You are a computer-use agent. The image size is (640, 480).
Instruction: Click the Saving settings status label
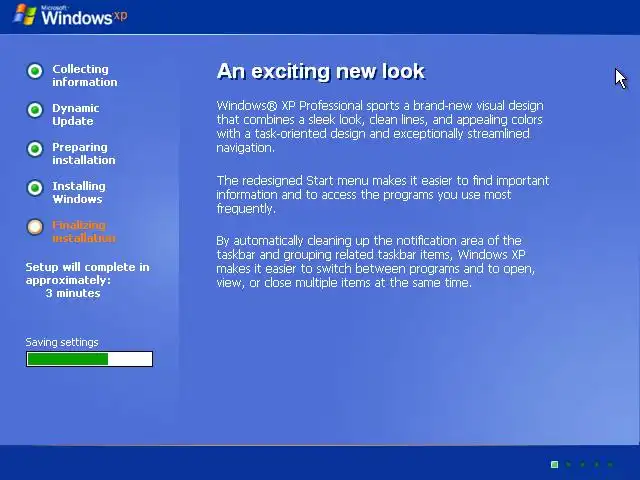(62, 342)
